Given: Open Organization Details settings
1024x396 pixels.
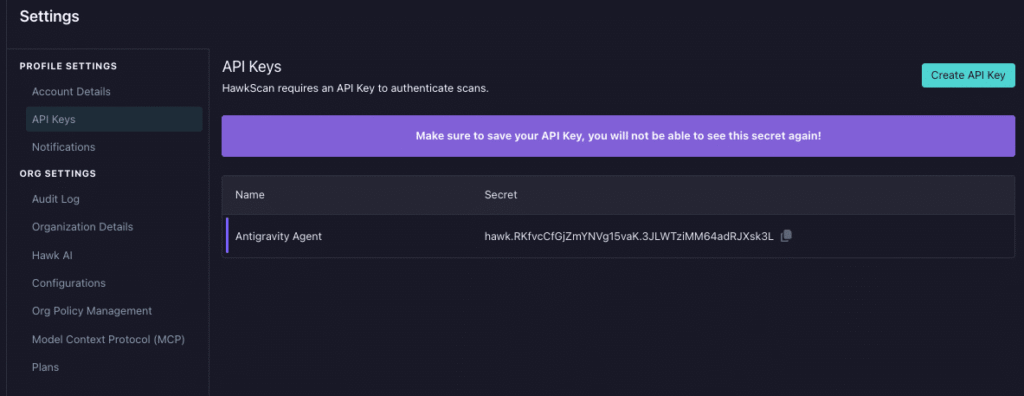Looking at the screenshot, I should [x=82, y=227].
